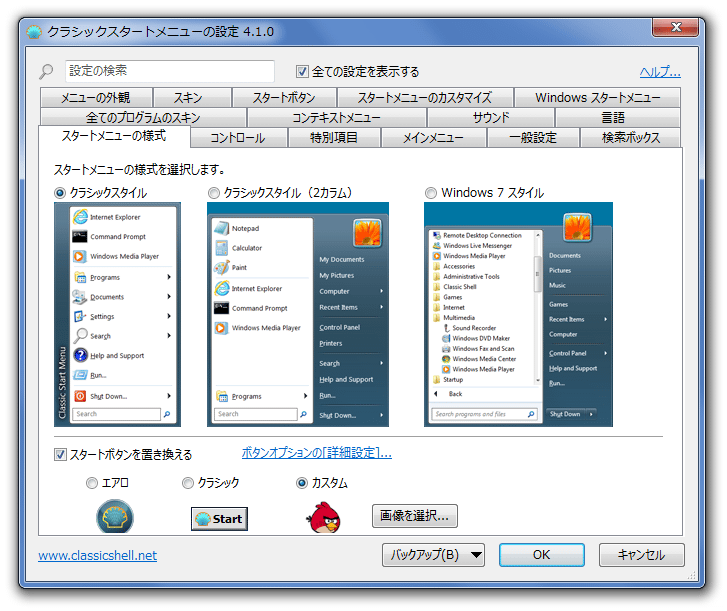The width and height of the screenshot is (727, 611).
Task: Click the Classic Shell icon in the title bar
Action: coord(34,32)
